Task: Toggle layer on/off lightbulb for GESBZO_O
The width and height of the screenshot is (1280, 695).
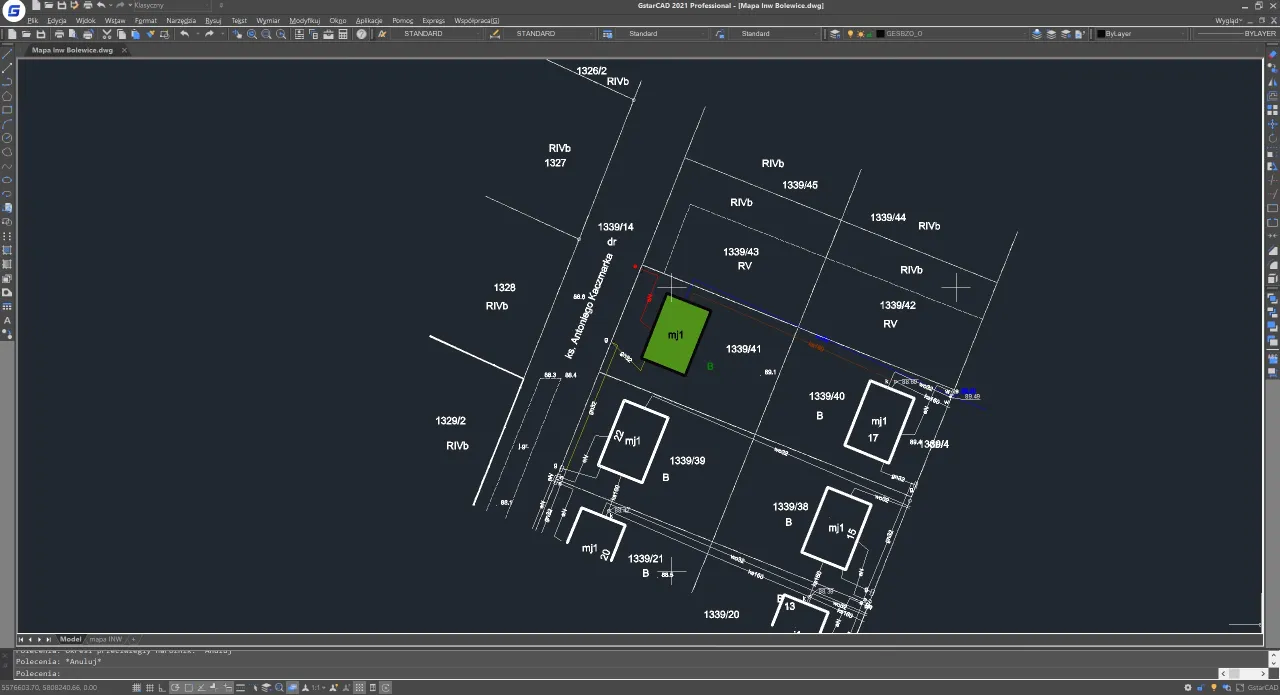Action: click(851, 34)
